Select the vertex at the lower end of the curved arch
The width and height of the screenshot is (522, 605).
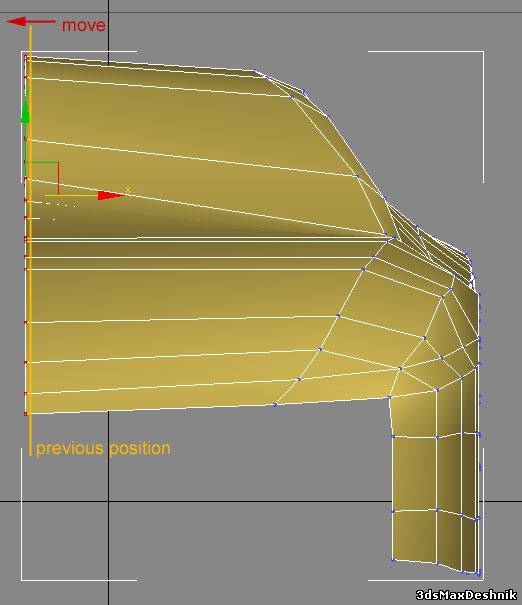(275, 404)
